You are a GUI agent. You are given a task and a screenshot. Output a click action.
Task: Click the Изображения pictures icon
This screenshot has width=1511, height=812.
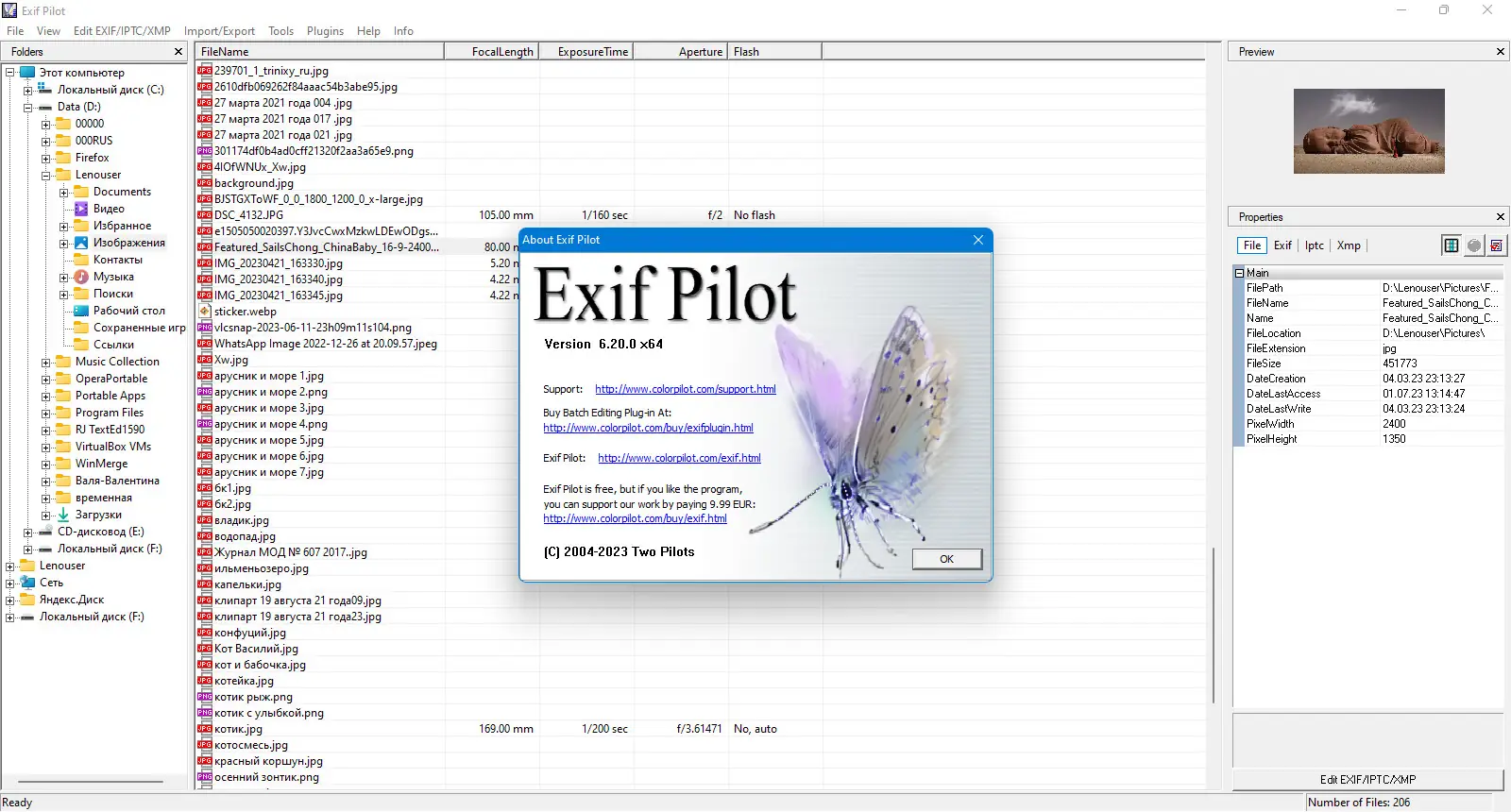click(81, 243)
